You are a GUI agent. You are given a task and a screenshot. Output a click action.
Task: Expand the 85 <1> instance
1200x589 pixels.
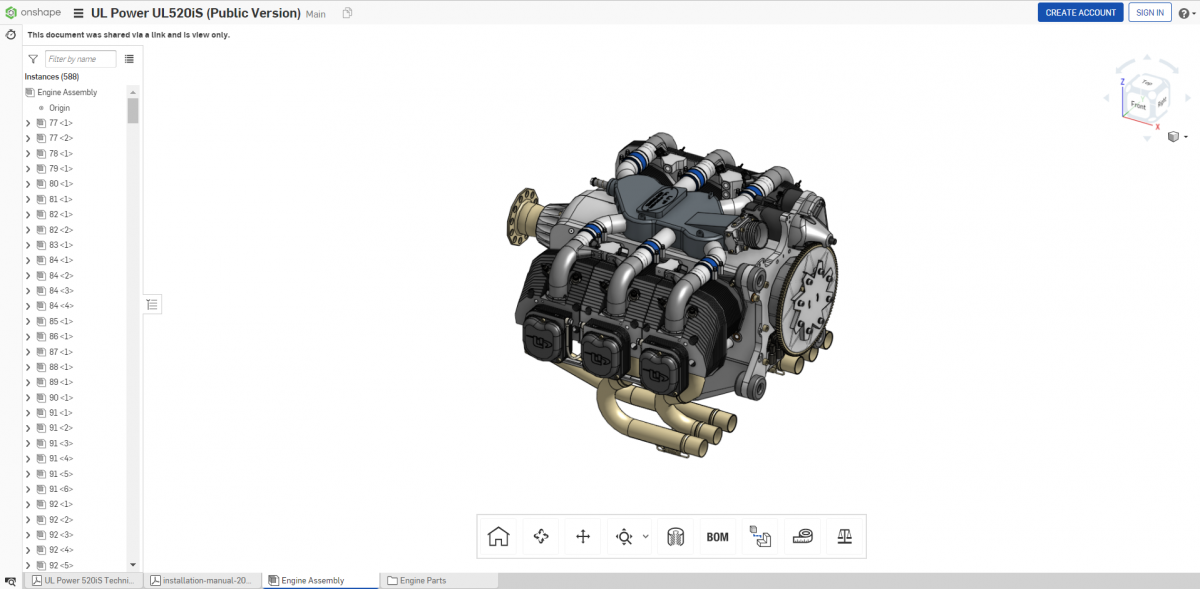pyautogui.click(x=28, y=321)
